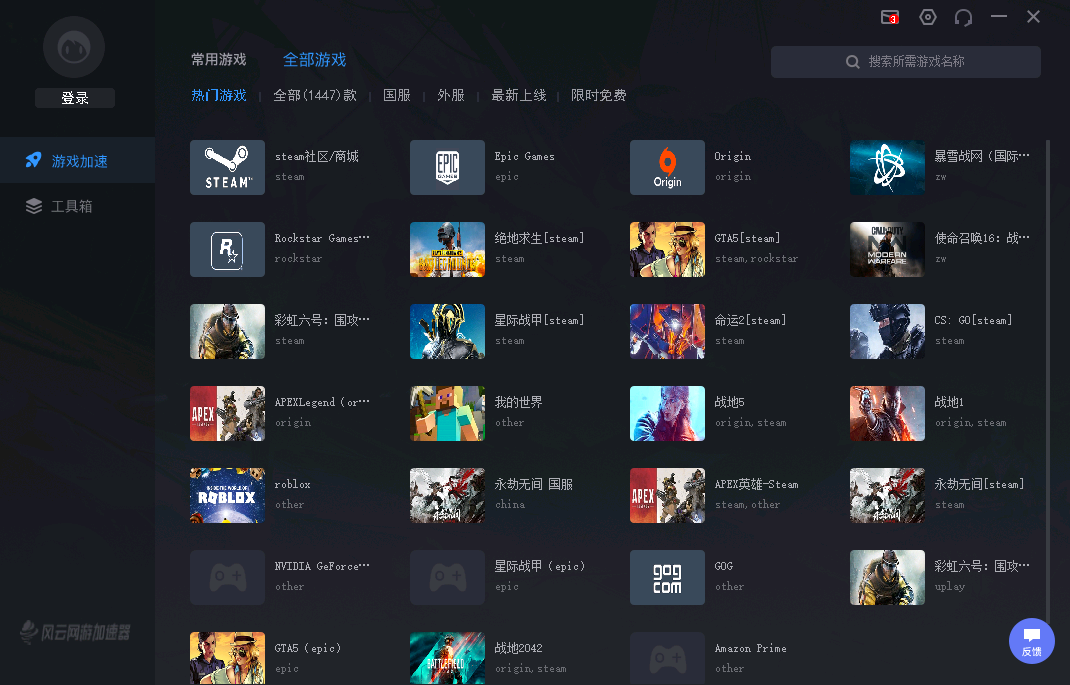Screen dimensions: 1070x685
Task: Click the game list vertical scrollbar
Action: tap(1048, 382)
